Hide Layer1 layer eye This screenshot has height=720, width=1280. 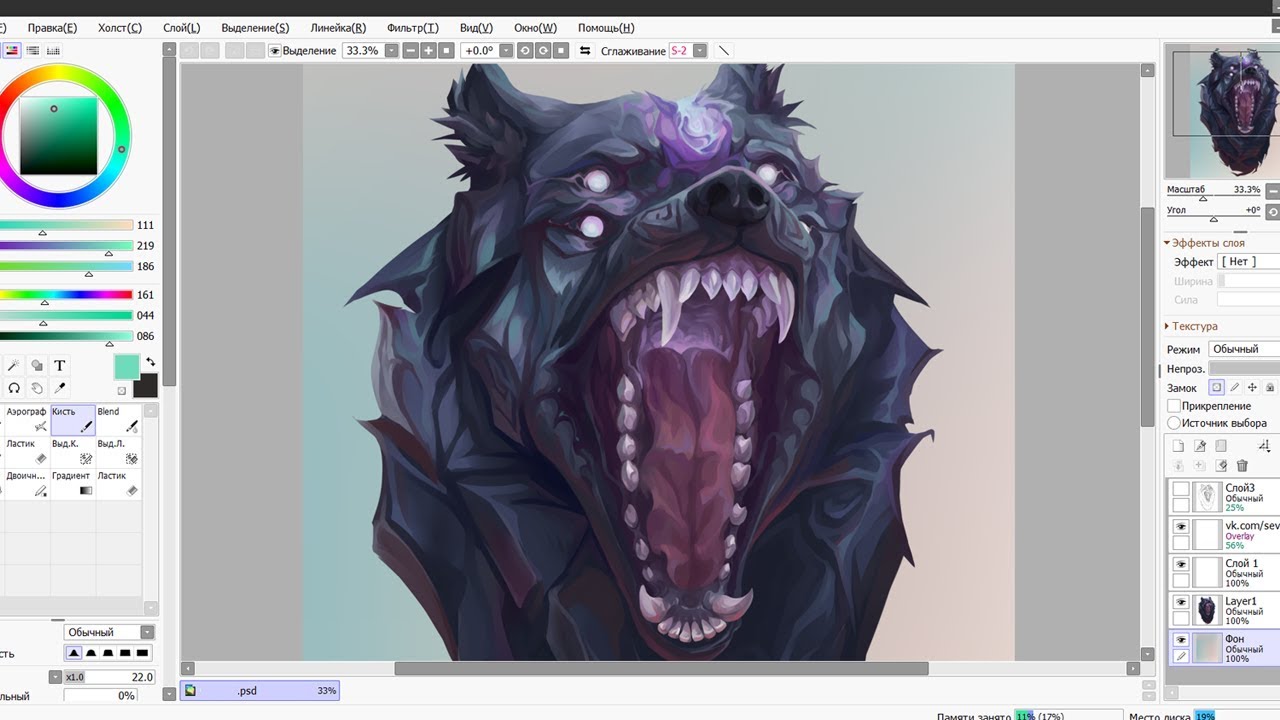coord(1181,603)
